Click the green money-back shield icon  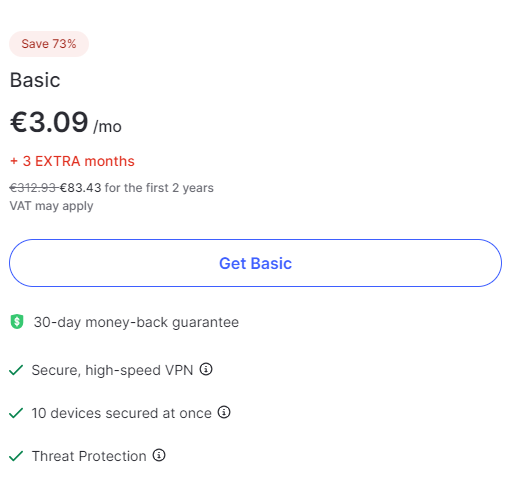point(17,322)
